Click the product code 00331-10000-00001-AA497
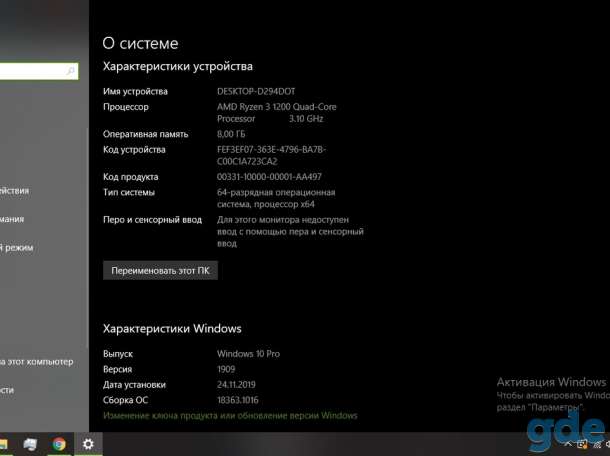610x456 pixels. coord(269,177)
